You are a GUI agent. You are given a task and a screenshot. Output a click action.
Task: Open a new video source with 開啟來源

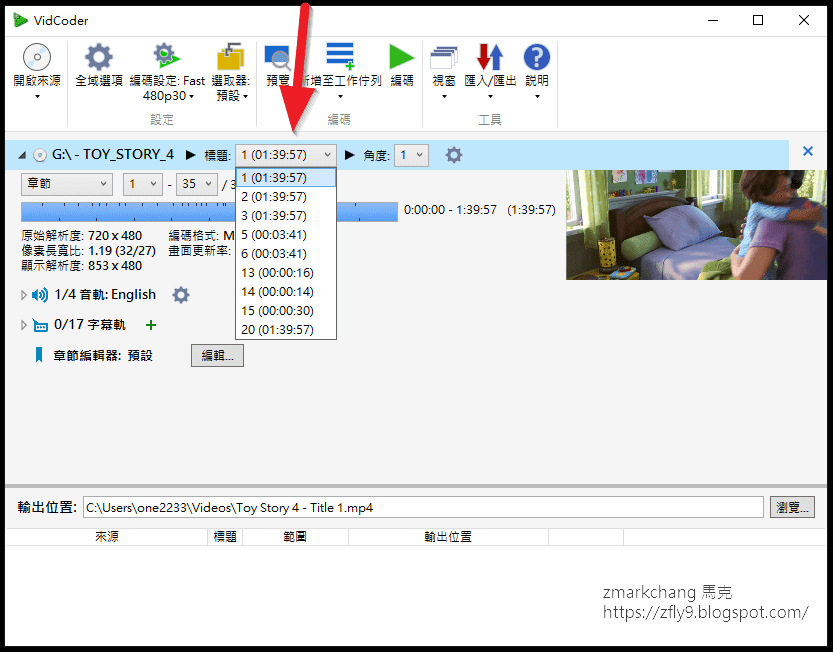coord(36,60)
